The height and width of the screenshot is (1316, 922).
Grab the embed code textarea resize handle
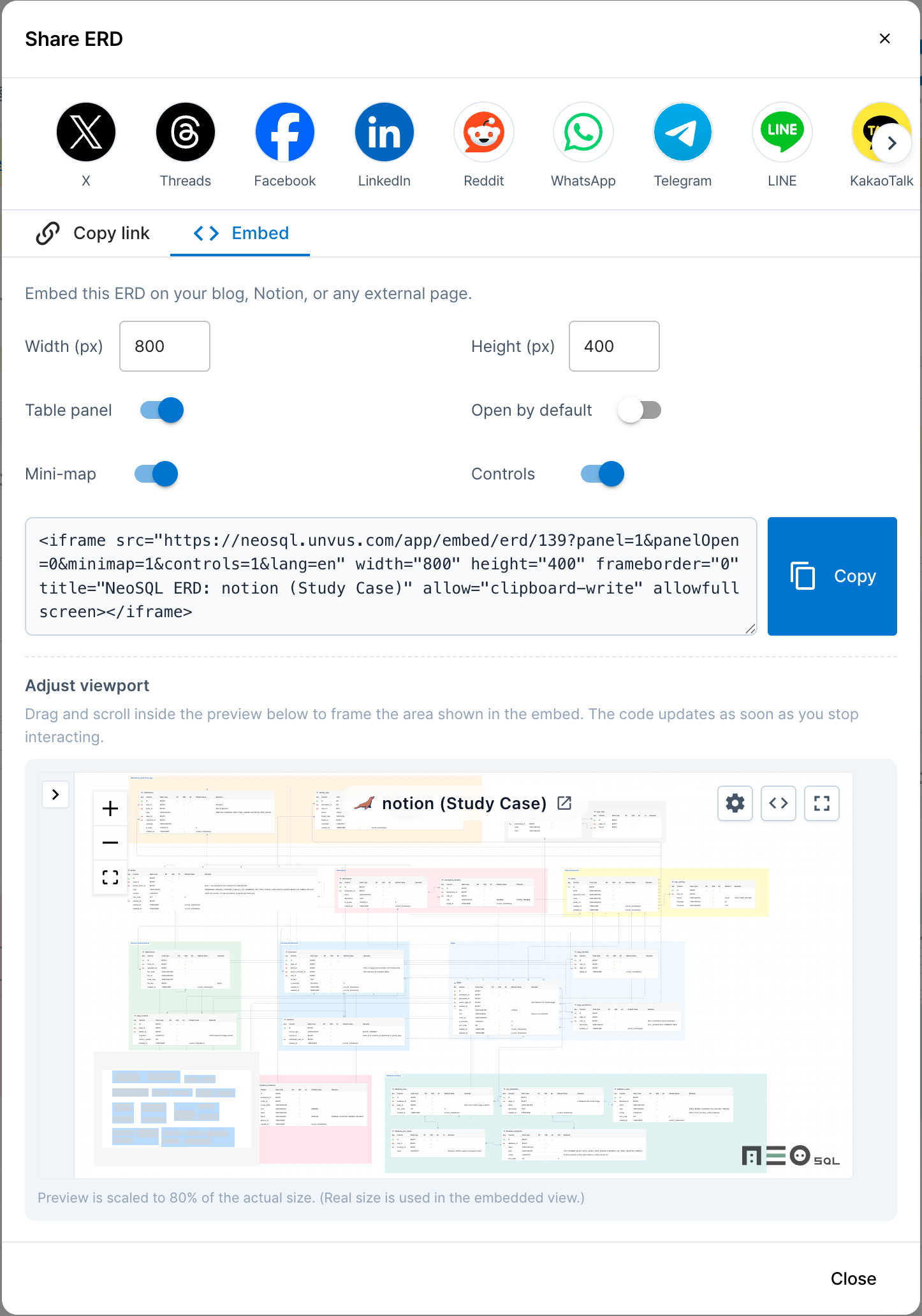point(750,629)
